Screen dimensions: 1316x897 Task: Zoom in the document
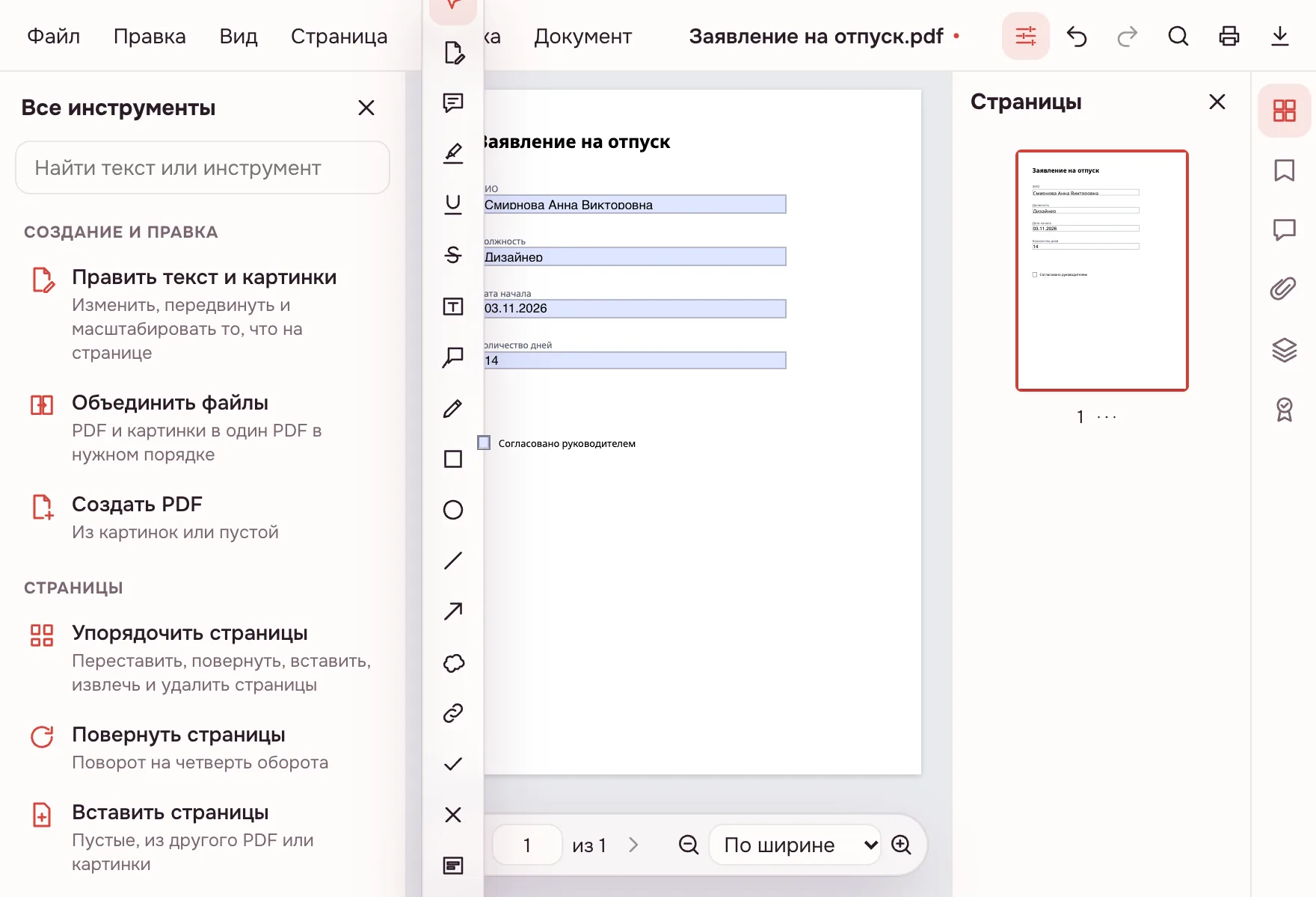click(902, 845)
